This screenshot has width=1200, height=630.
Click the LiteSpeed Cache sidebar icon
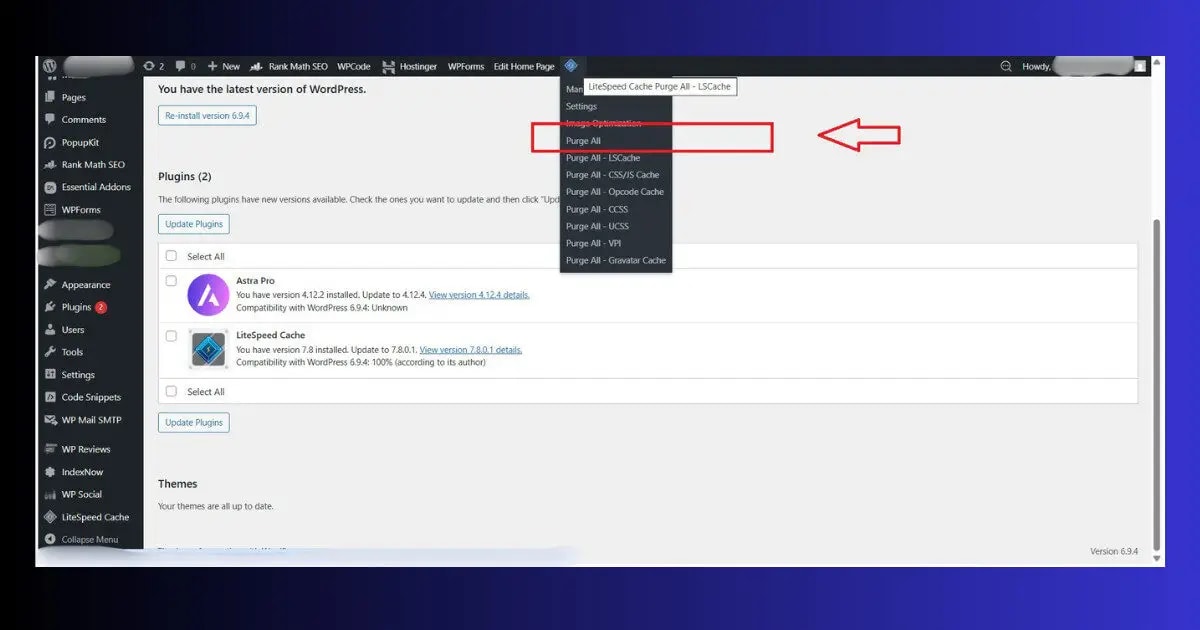51,517
